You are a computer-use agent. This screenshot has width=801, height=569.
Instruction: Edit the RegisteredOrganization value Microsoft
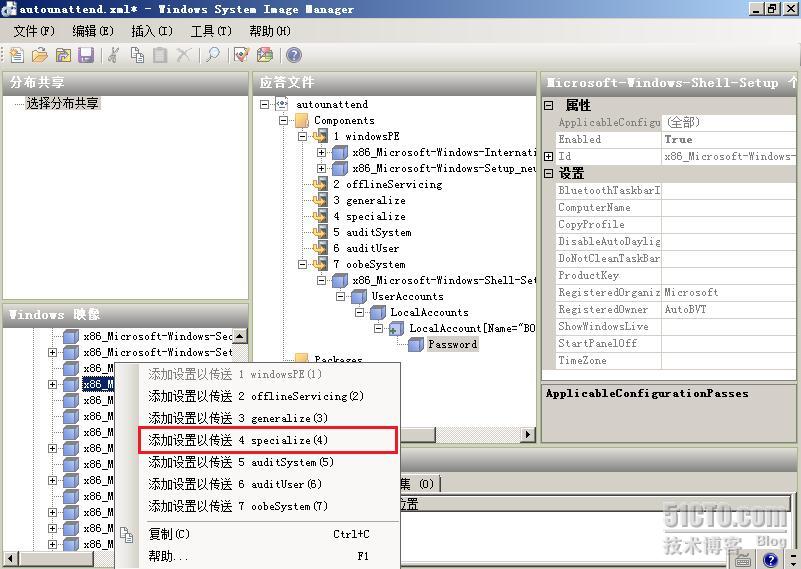pos(728,292)
